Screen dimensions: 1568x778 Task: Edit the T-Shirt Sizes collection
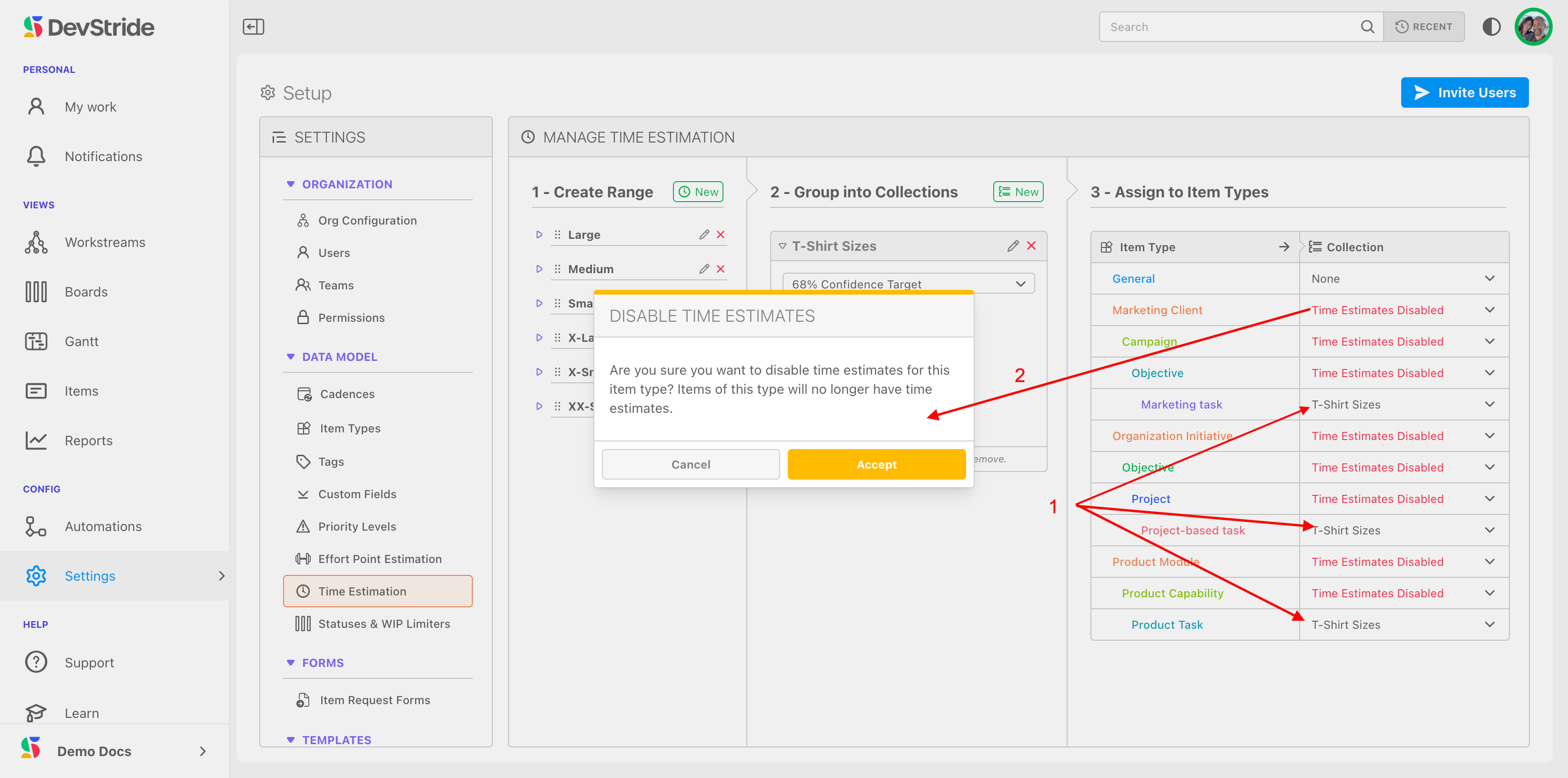coord(1012,246)
